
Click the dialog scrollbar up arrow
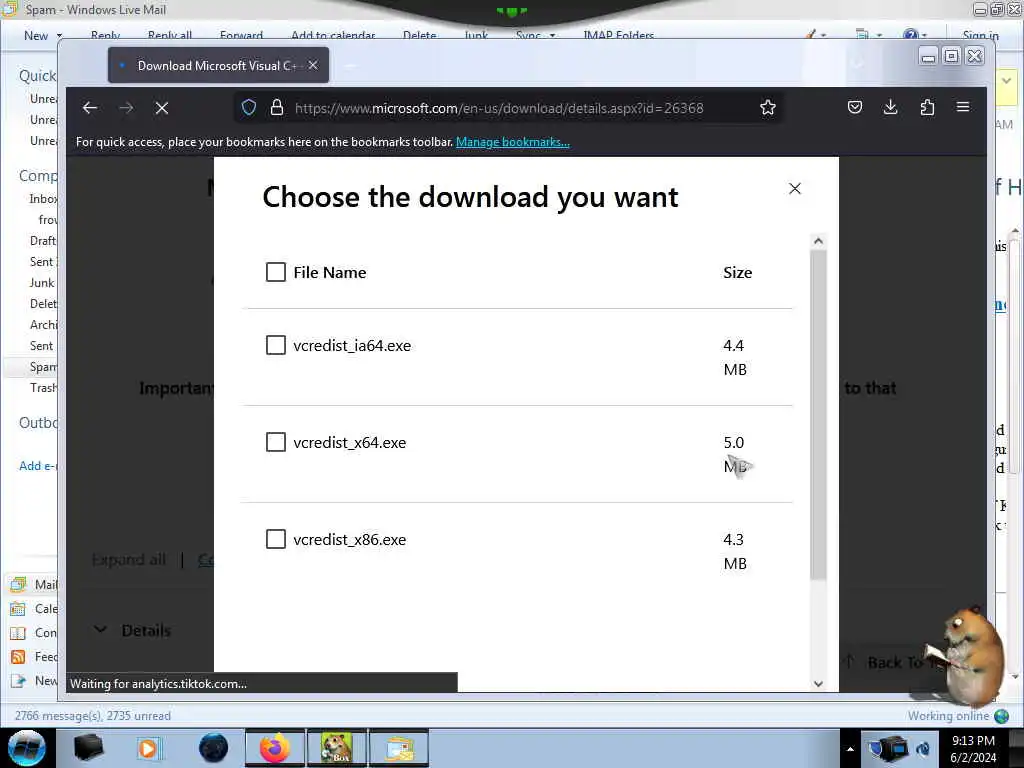pyautogui.click(x=818, y=241)
